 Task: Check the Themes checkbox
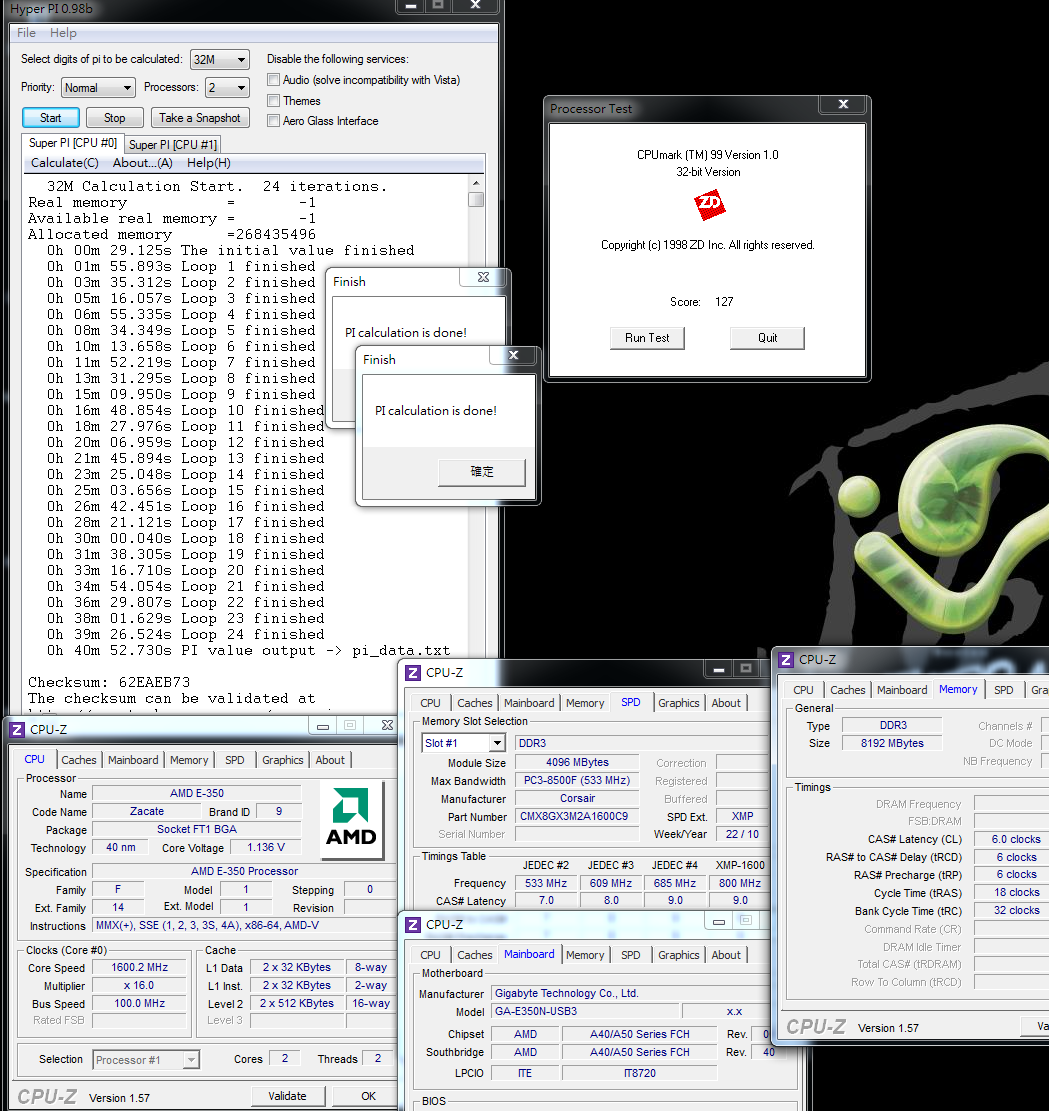pos(274,101)
